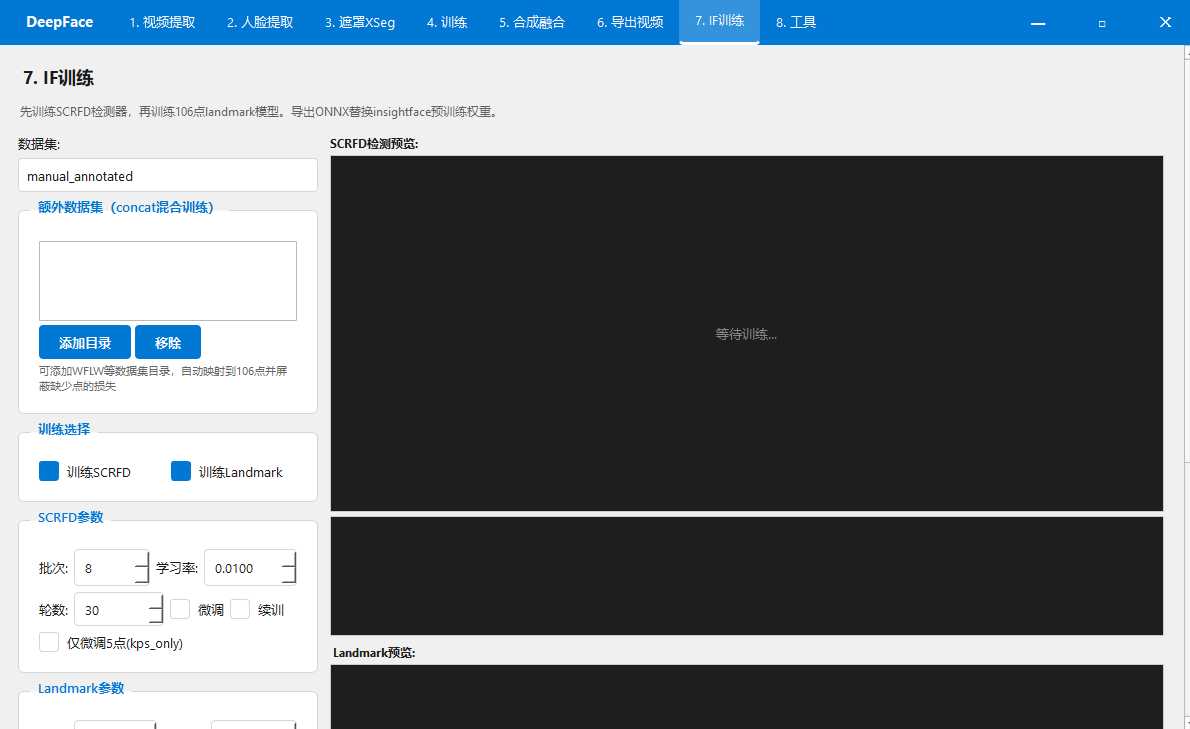Select the 7. IF训练 tab
1190x729 pixels.
point(719,21)
